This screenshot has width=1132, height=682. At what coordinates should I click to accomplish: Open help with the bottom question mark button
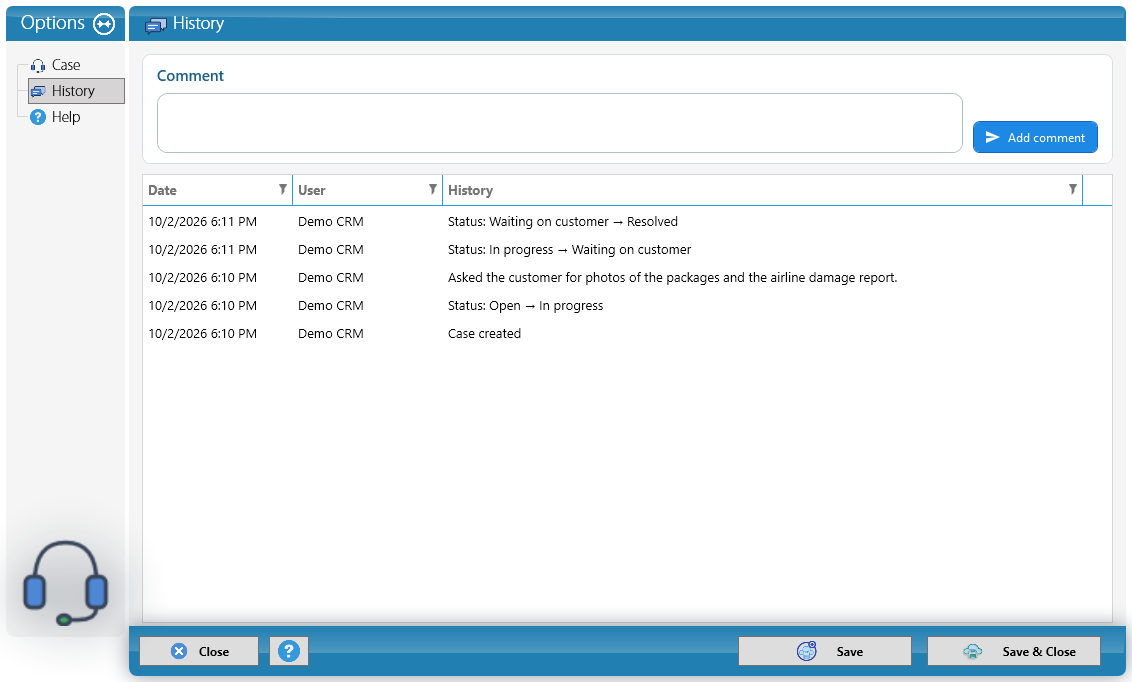289,651
